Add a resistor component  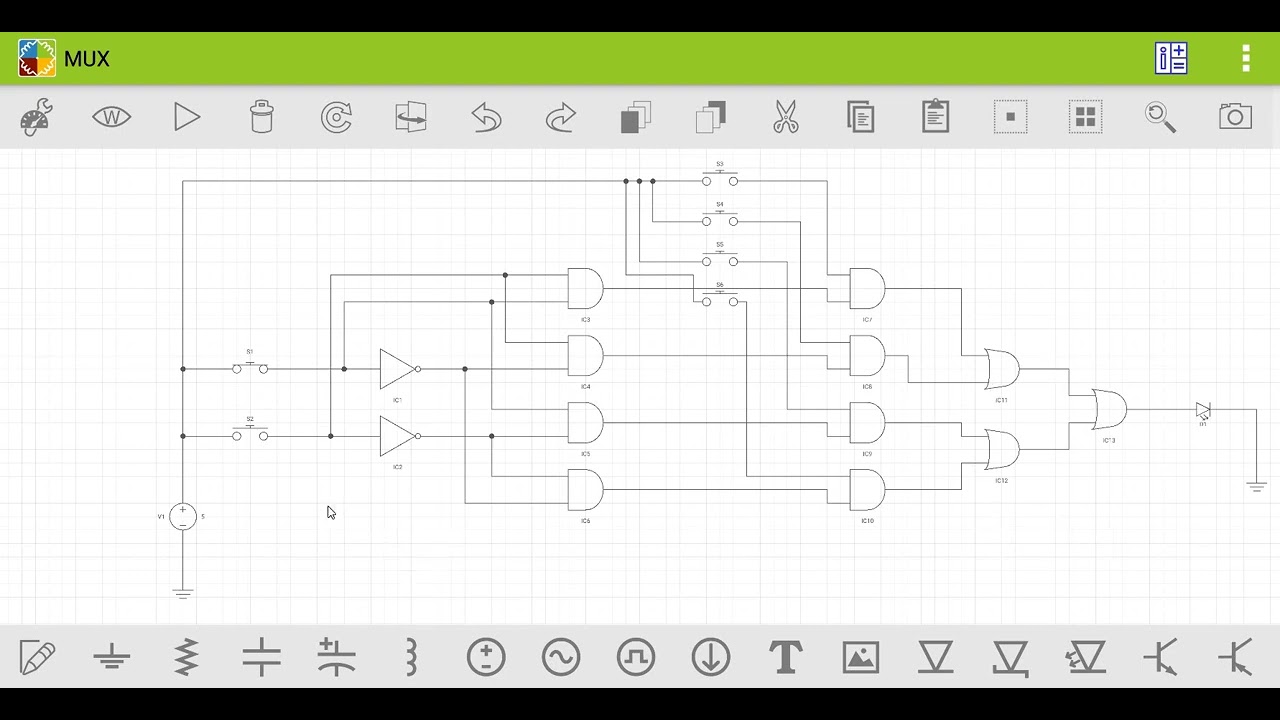[186, 657]
